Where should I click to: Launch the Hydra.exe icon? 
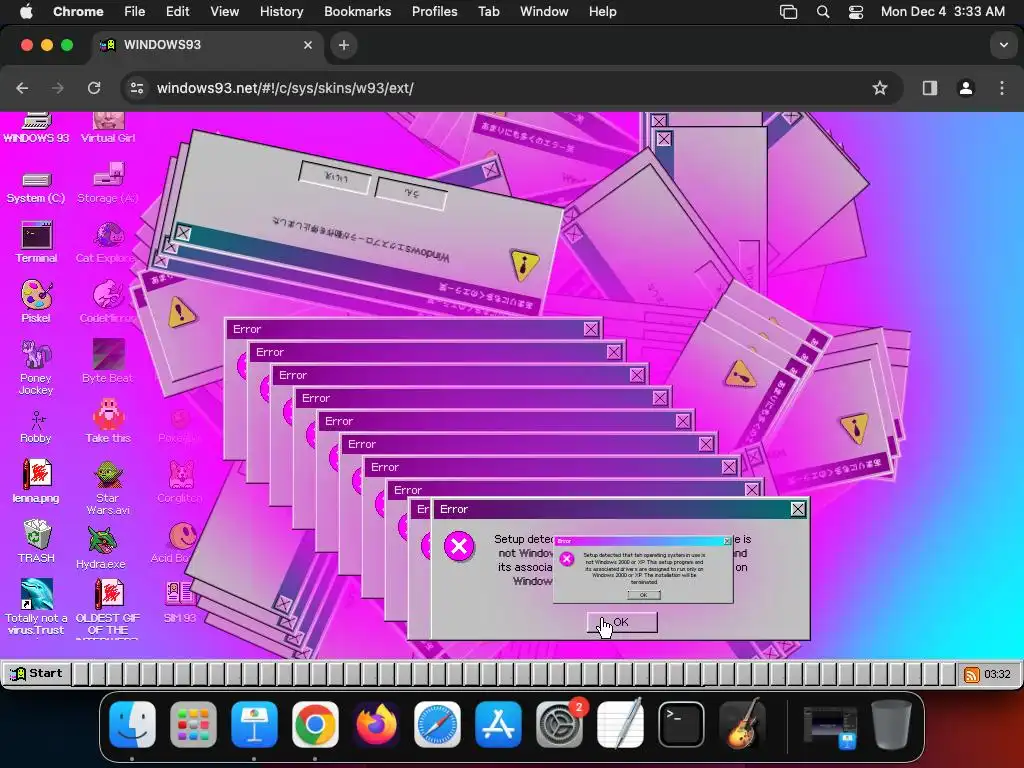pos(101,547)
